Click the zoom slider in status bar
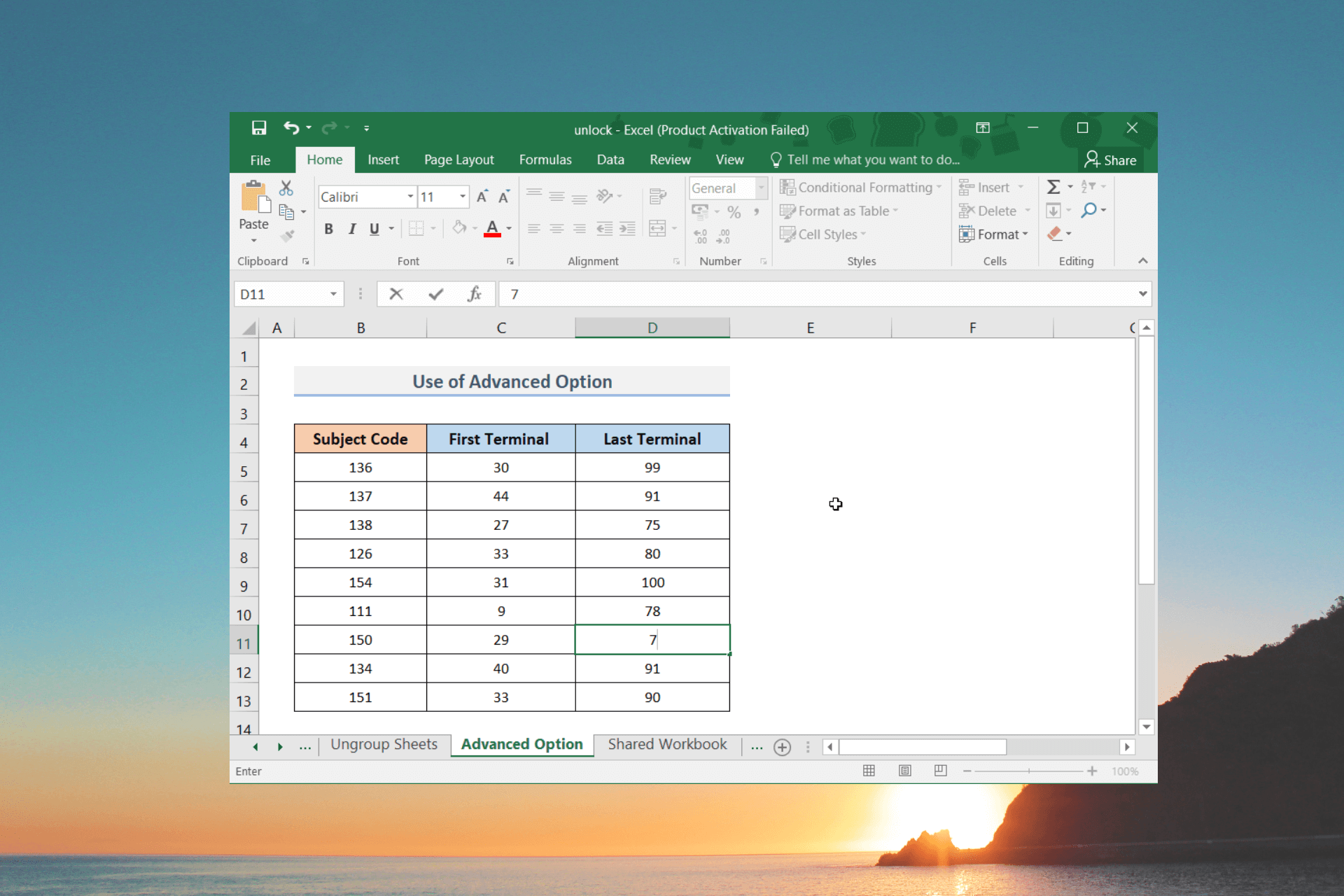The height and width of the screenshot is (896, 1344). [1028, 771]
